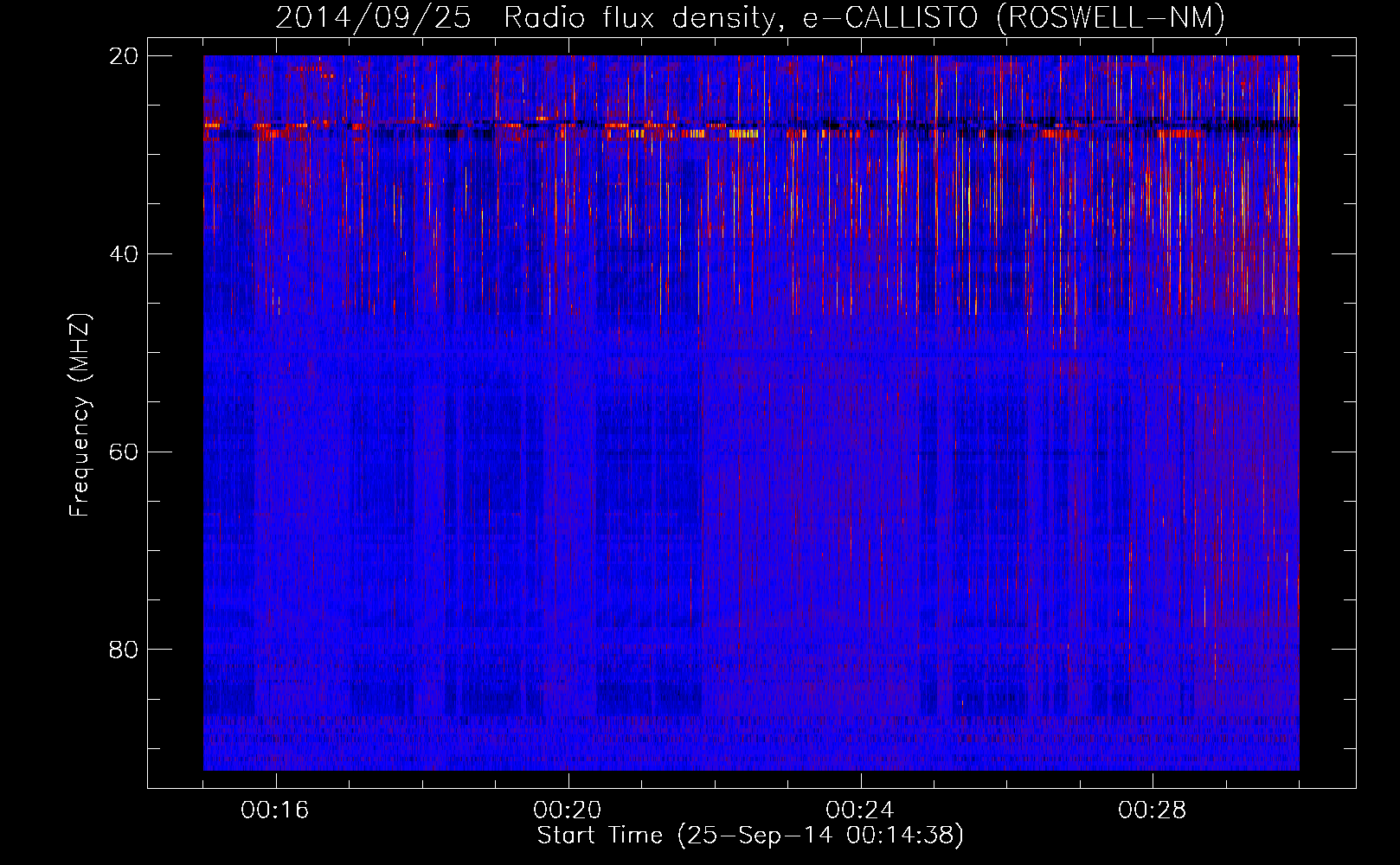Click the date "2014/09/25" in the title

pyautogui.click(x=373, y=17)
